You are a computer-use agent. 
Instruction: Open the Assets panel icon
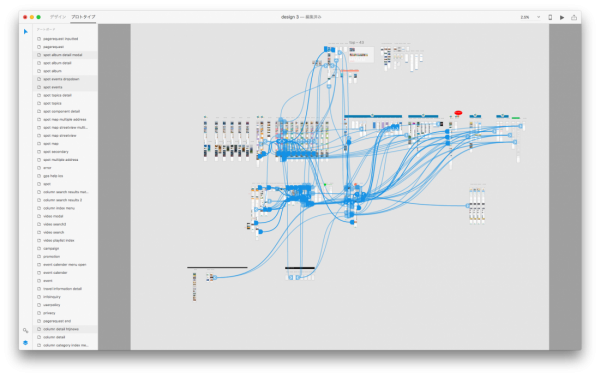point(26,330)
